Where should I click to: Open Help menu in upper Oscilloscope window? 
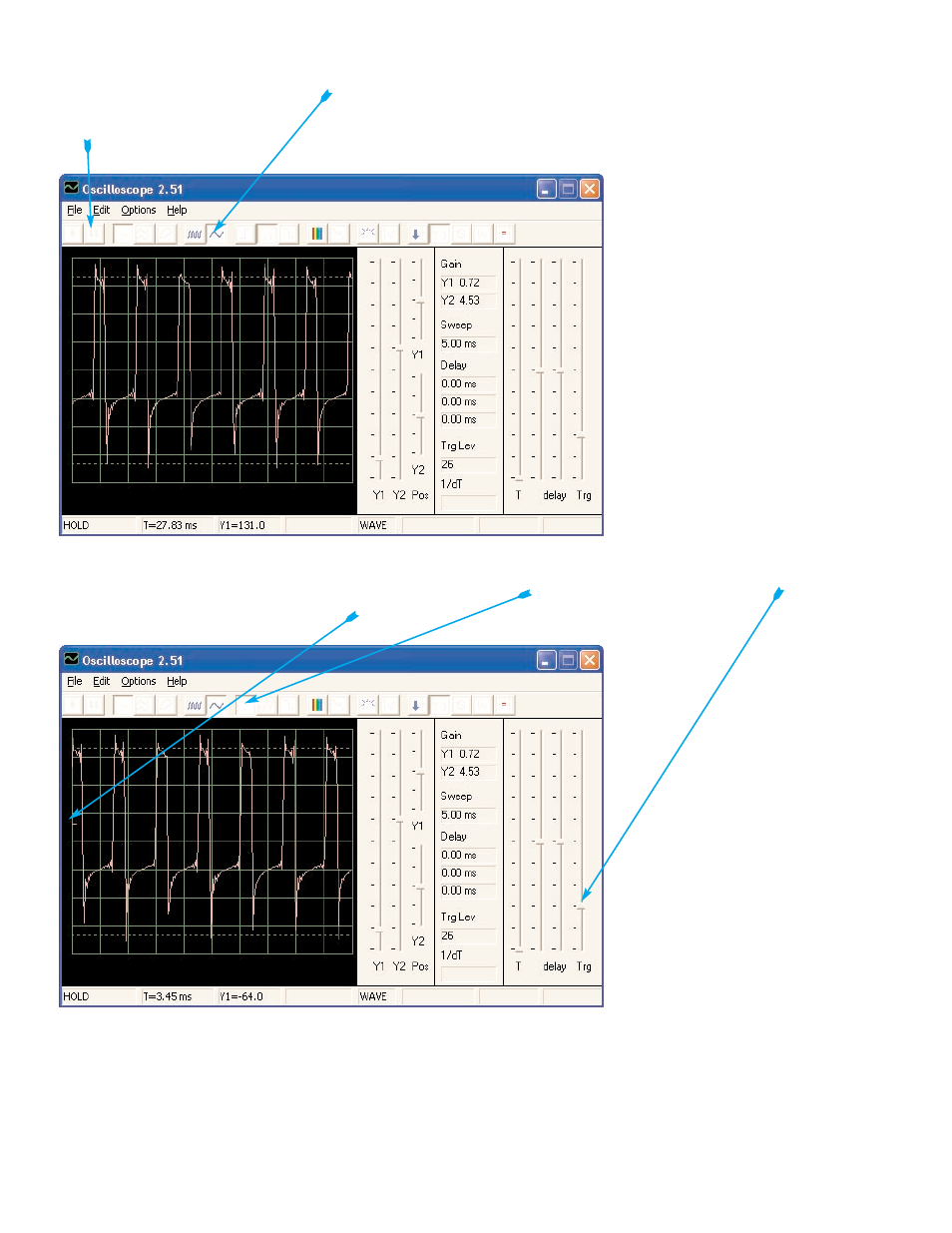177,210
